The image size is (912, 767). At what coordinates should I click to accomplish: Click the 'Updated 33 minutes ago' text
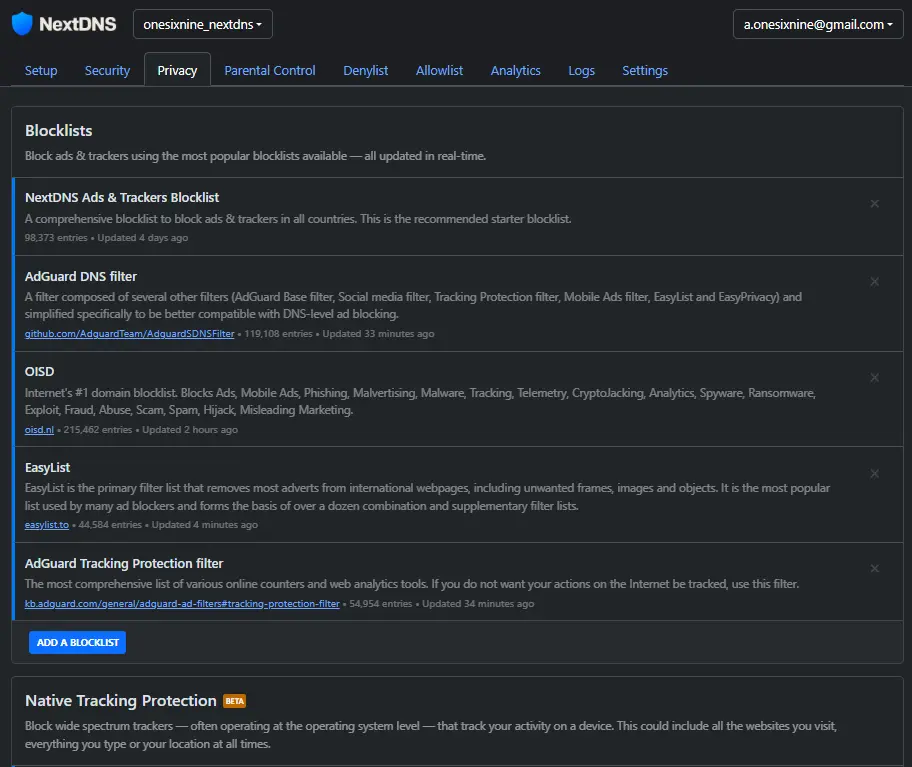pyautogui.click(x=378, y=334)
